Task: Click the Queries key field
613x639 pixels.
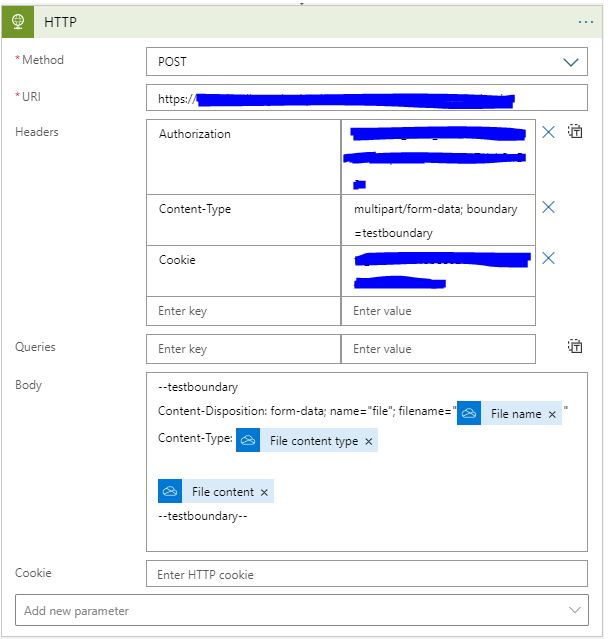Action: pyautogui.click(x=243, y=349)
